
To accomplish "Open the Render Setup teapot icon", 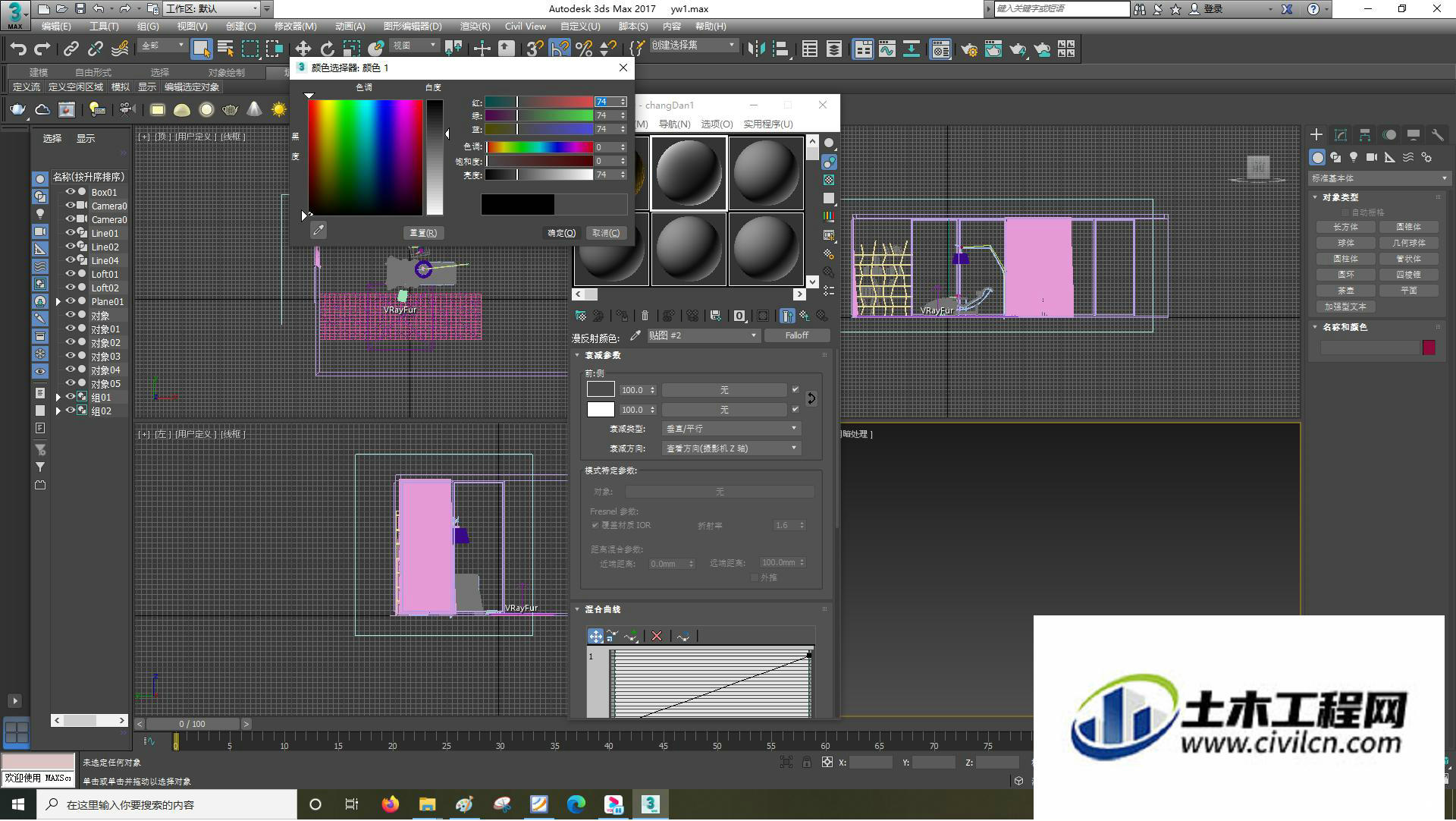I will coord(968,49).
